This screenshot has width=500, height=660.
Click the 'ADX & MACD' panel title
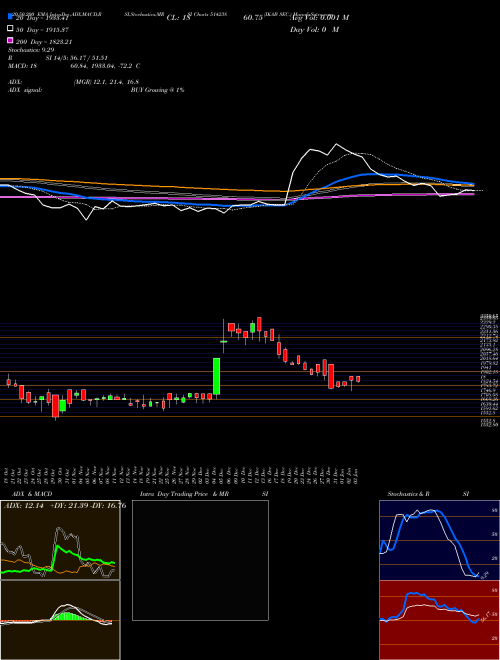32,494
